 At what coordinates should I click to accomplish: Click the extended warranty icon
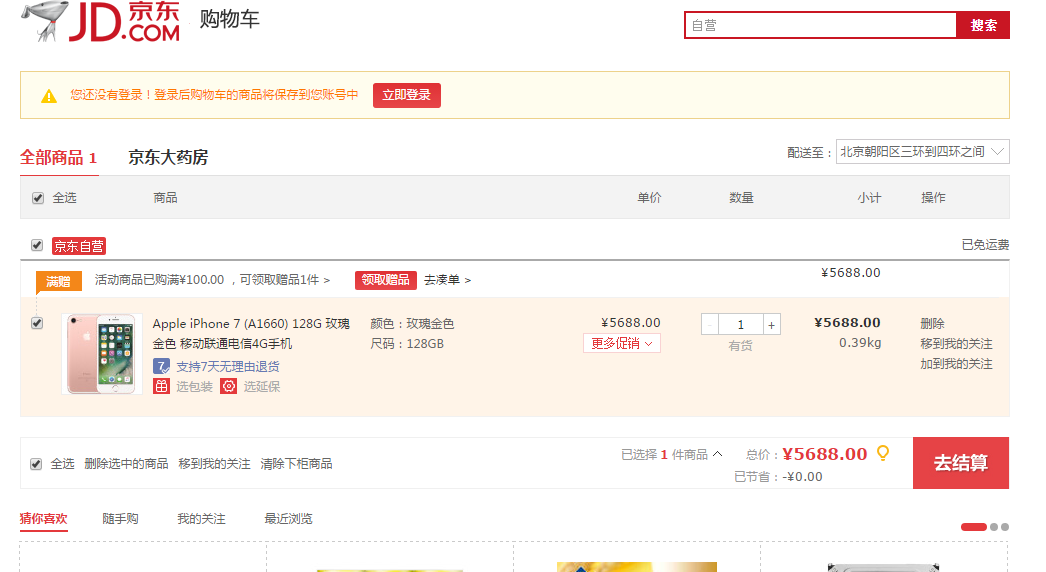229,386
